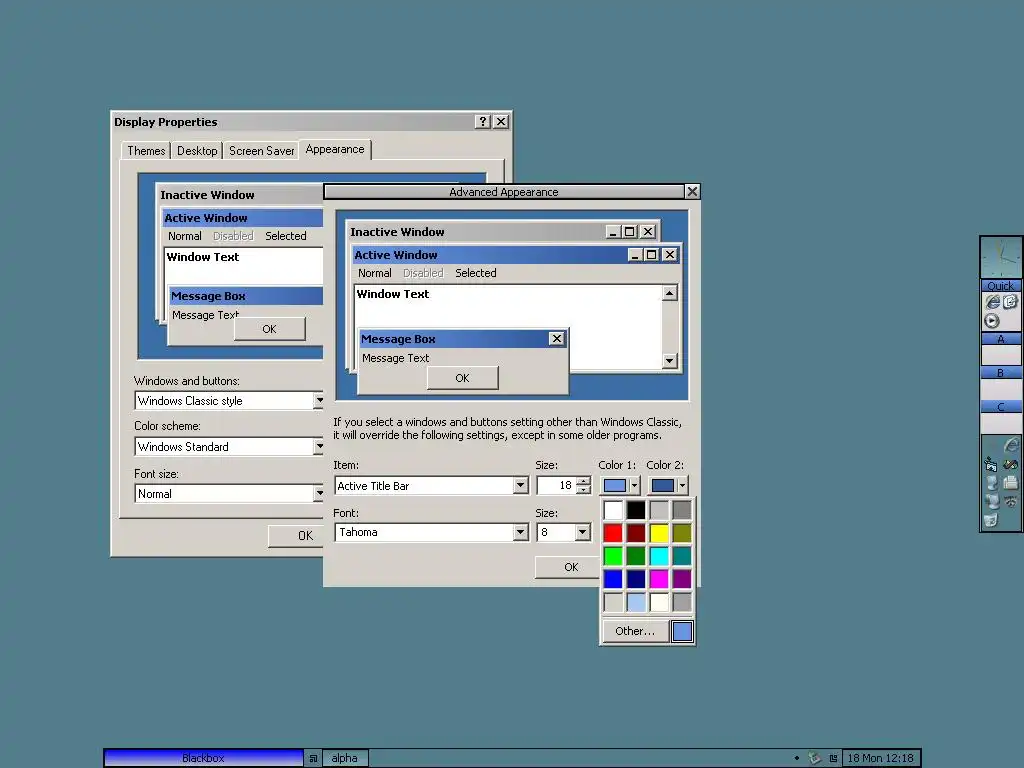1024x768 pixels.
Task: Click Active Window title bar in Advanced preview
Action: [516, 255]
